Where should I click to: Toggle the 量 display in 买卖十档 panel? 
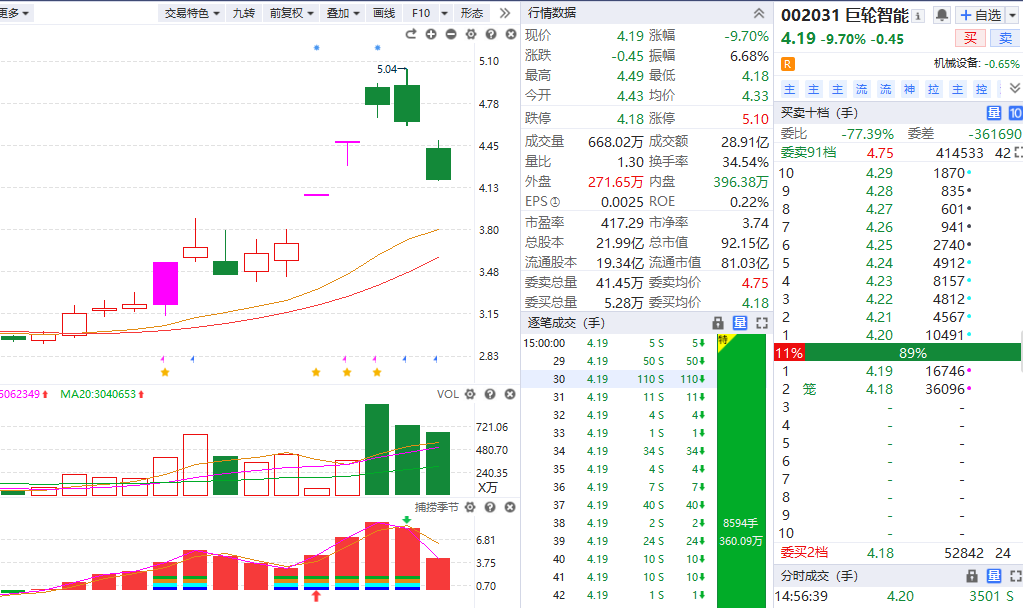tap(994, 113)
